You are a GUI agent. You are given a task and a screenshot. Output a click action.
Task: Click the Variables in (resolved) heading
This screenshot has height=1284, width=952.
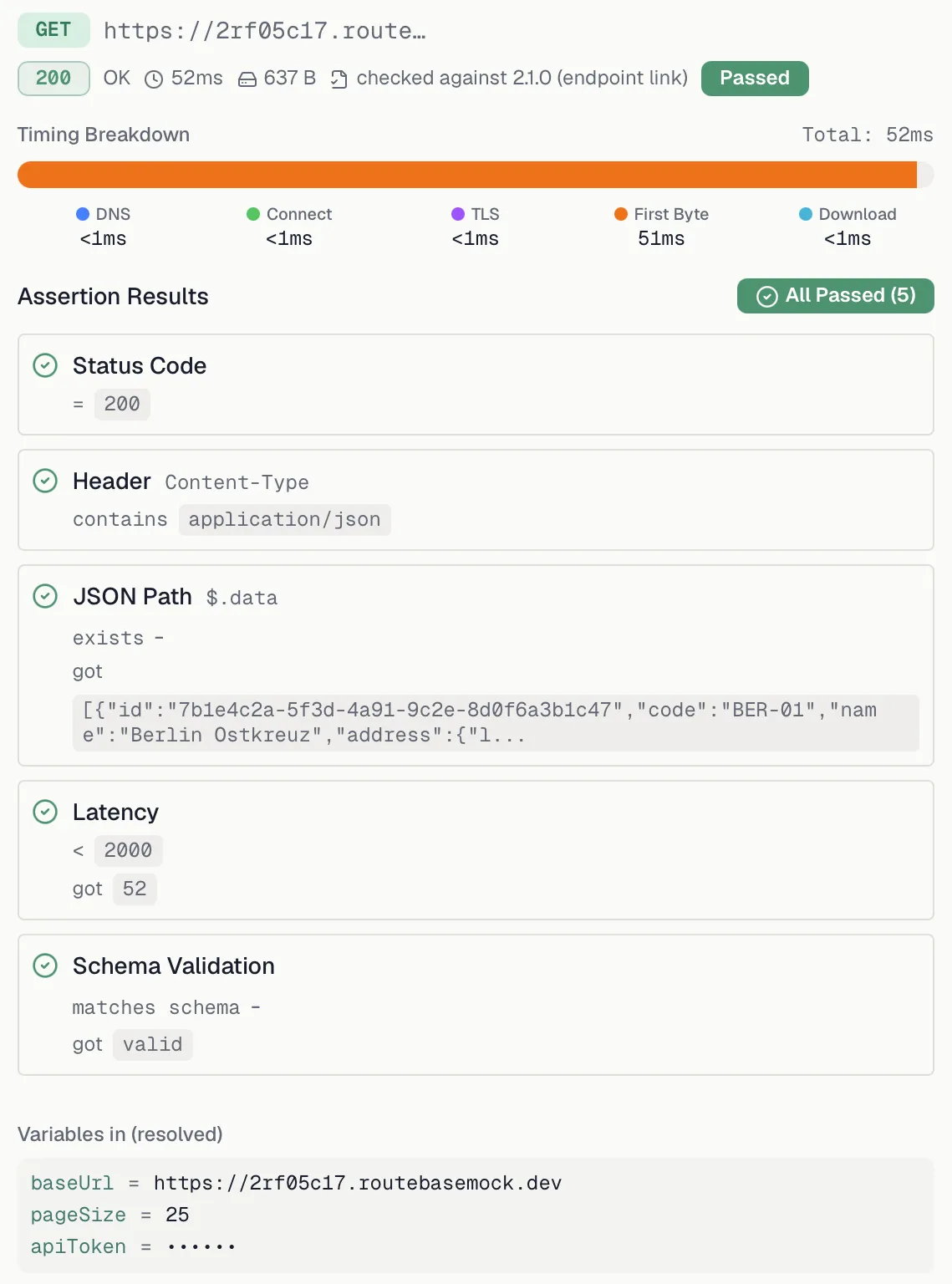pyautogui.click(x=120, y=1134)
